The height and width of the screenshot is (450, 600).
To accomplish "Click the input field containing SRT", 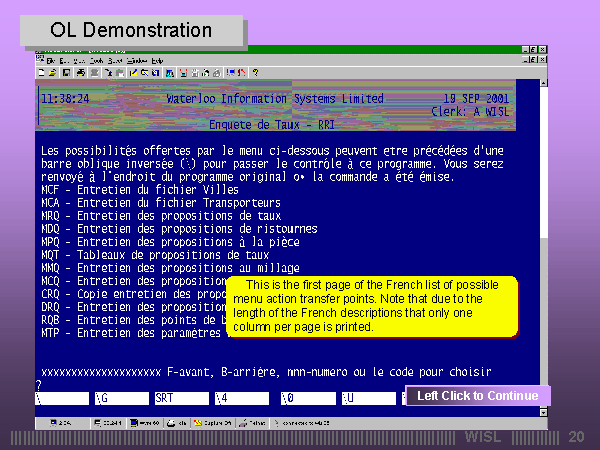I will coord(181,398).
